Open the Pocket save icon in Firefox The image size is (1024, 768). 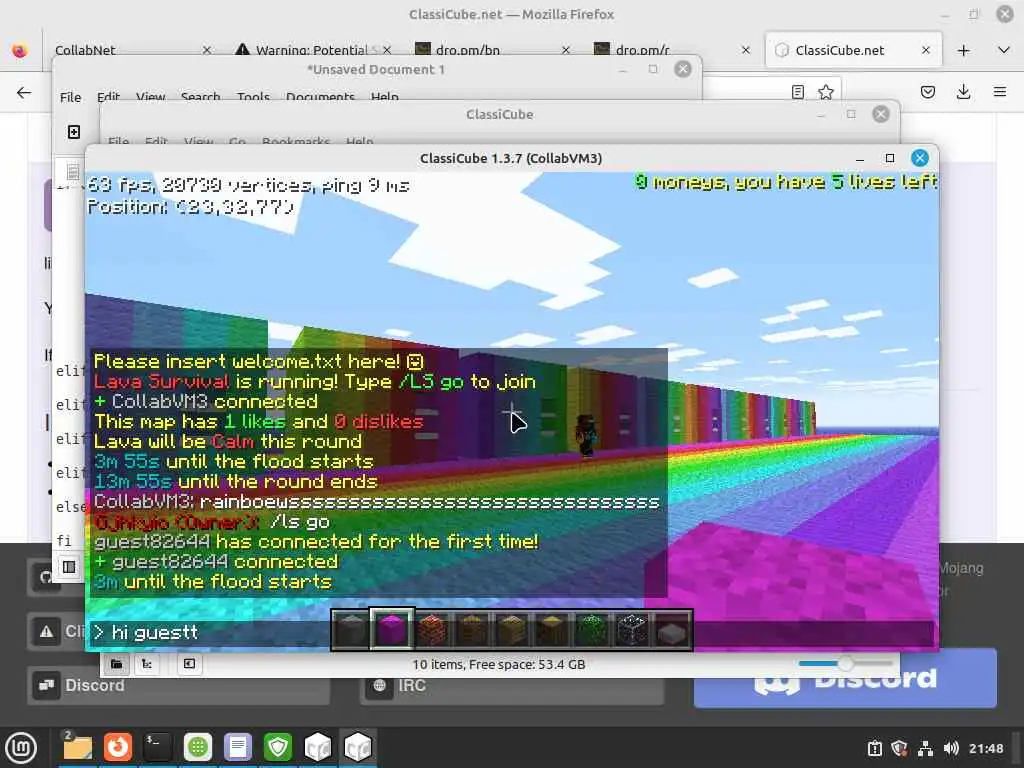pos(927,92)
